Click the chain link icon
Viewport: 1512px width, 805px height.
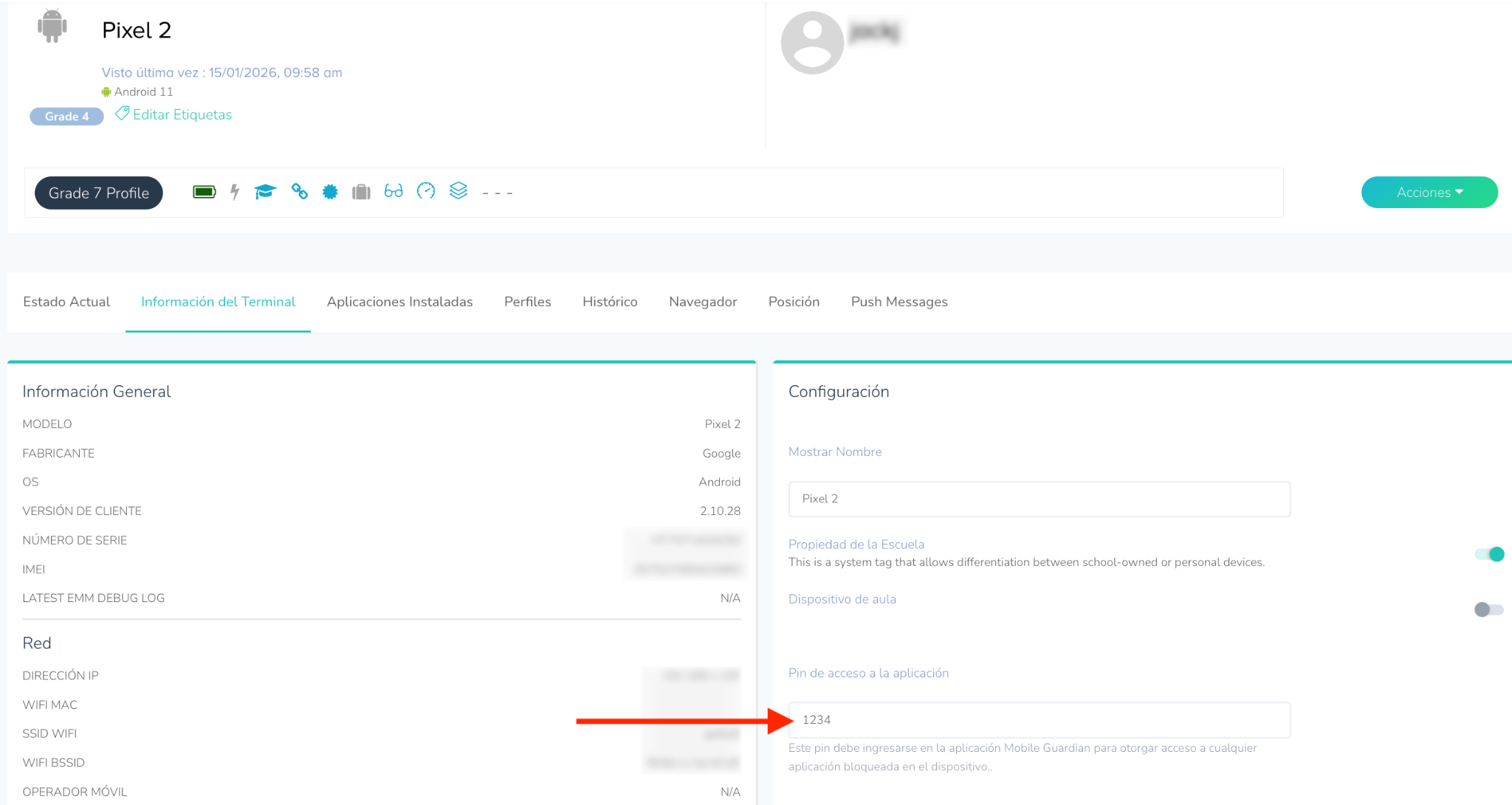[x=299, y=191]
